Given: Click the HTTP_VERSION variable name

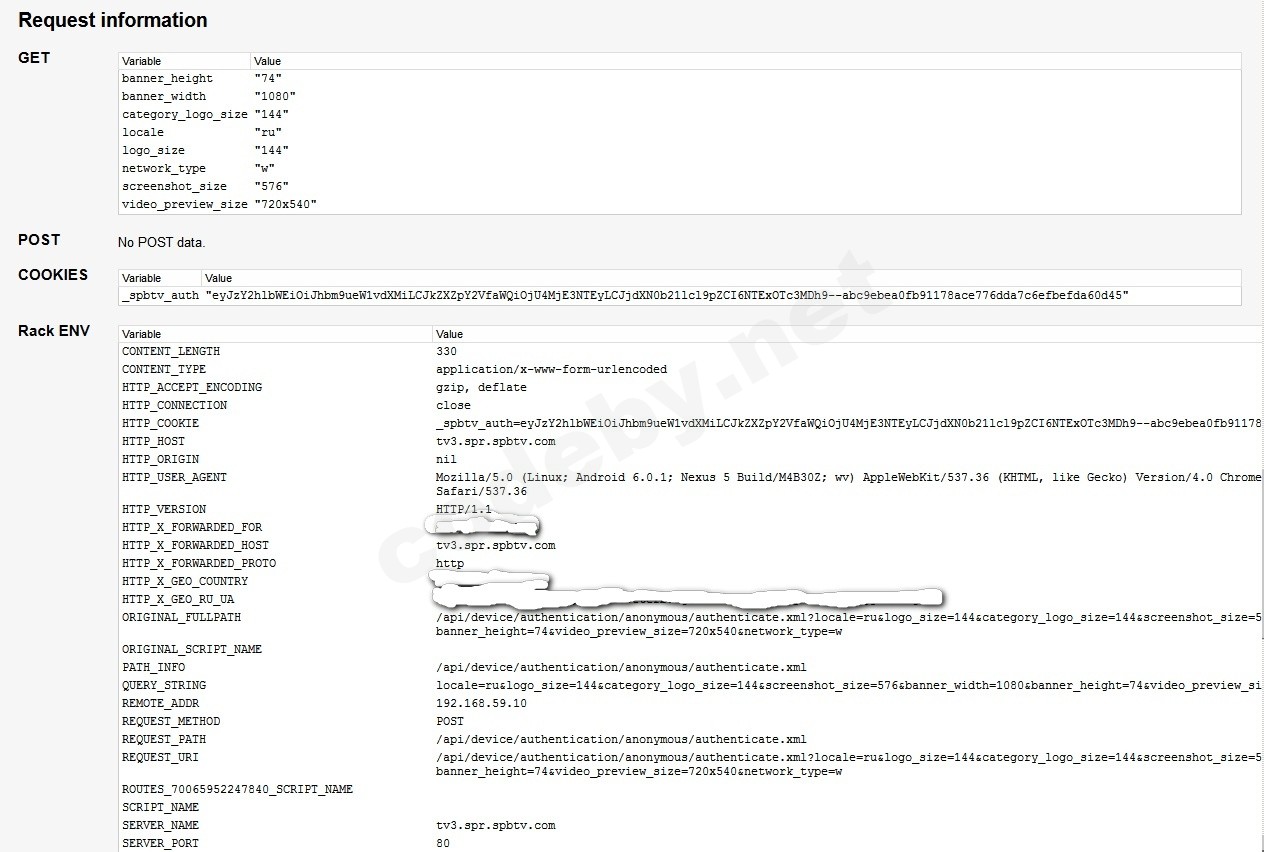Looking at the screenshot, I should pos(164,510).
